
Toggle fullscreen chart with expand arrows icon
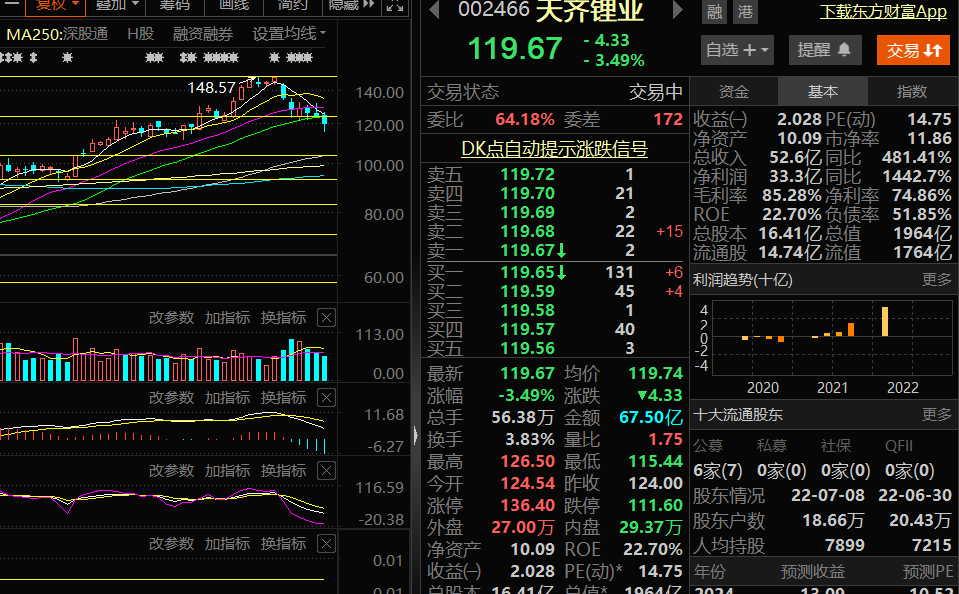[394, 6]
